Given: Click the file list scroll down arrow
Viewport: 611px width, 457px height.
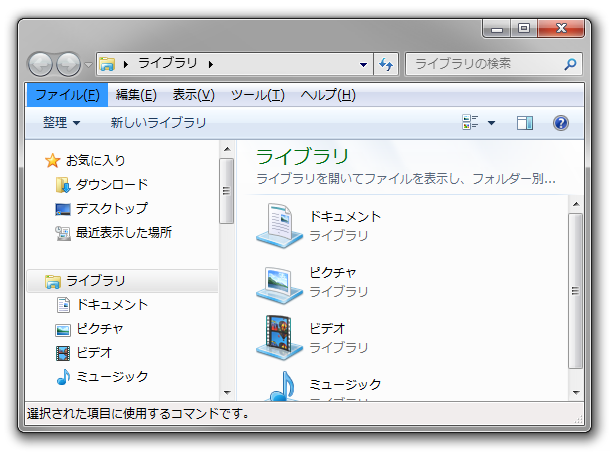Looking at the screenshot, I should pos(576,392).
